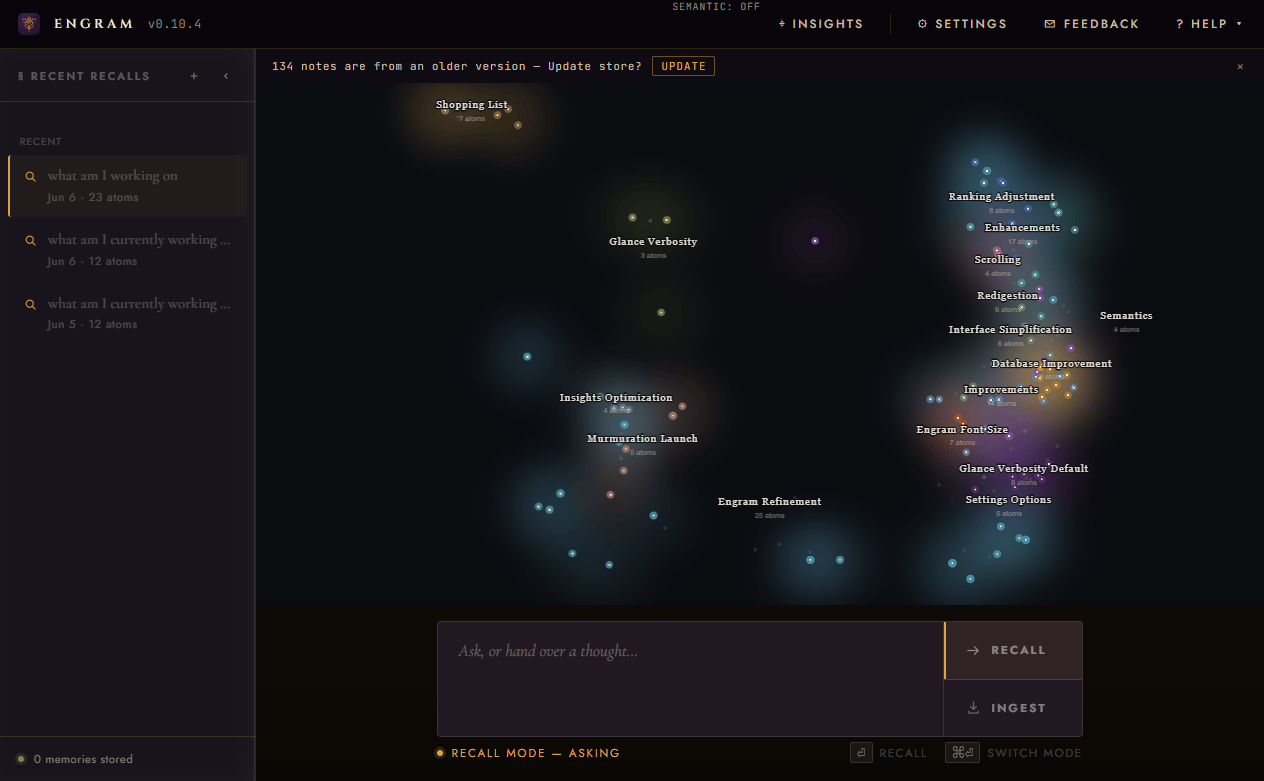The image size is (1264, 781).
Task: Click the search icon on the Jun 5 recall
Action: (30, 304)
